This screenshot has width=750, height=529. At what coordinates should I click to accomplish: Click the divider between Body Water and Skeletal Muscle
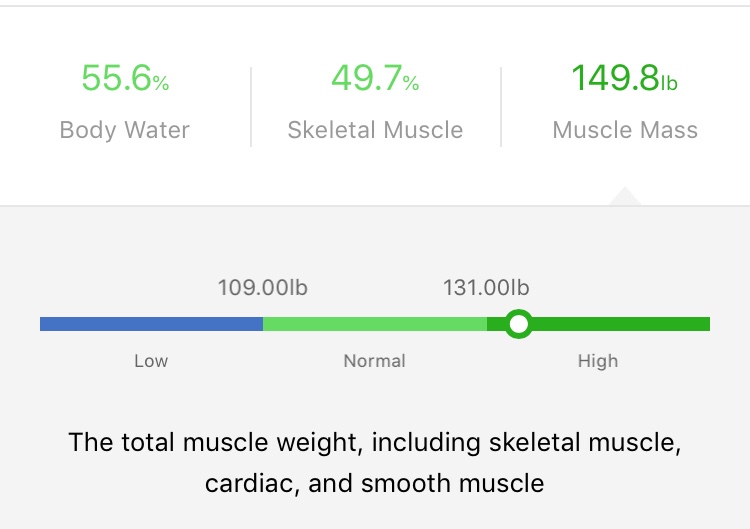click(x=251, y=106)
